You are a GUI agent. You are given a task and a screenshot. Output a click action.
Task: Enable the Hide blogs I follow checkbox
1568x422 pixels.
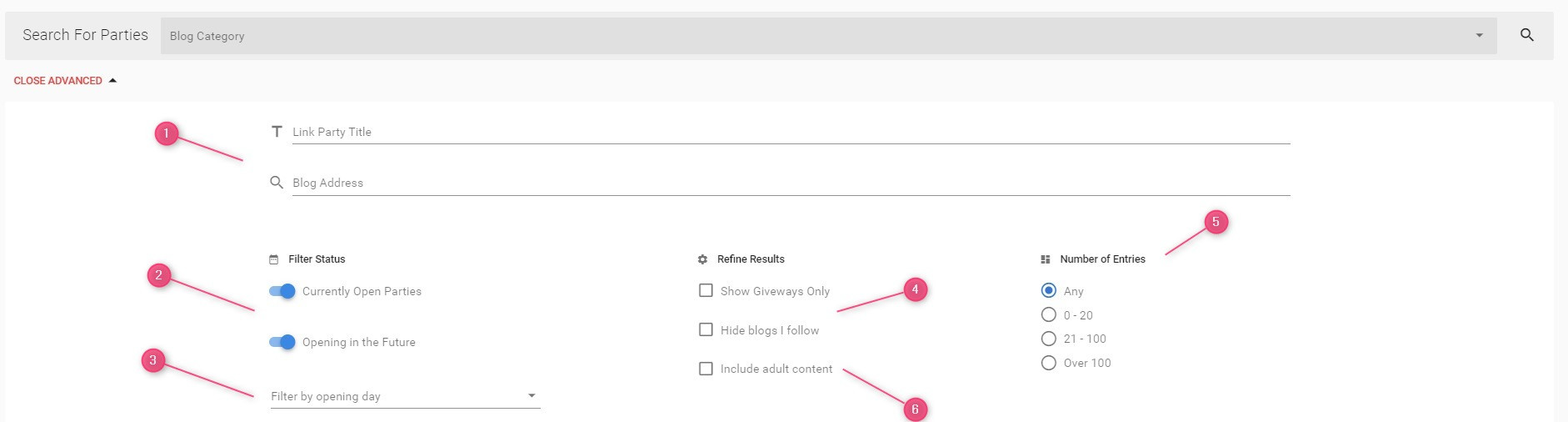point(706,329)
